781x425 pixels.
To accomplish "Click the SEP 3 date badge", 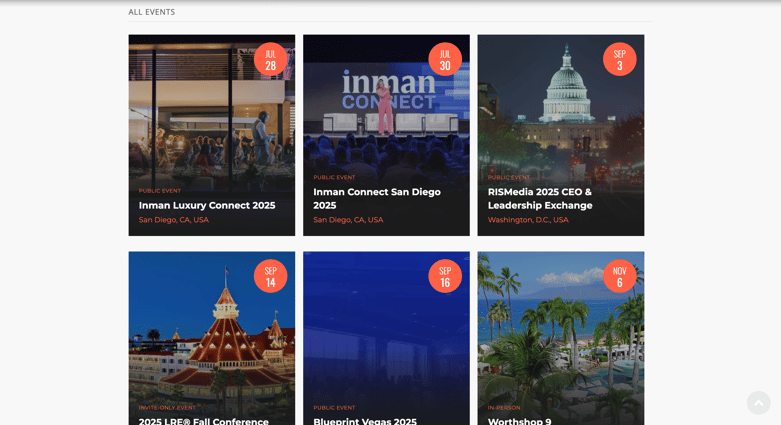I will [x=620, y=59].
